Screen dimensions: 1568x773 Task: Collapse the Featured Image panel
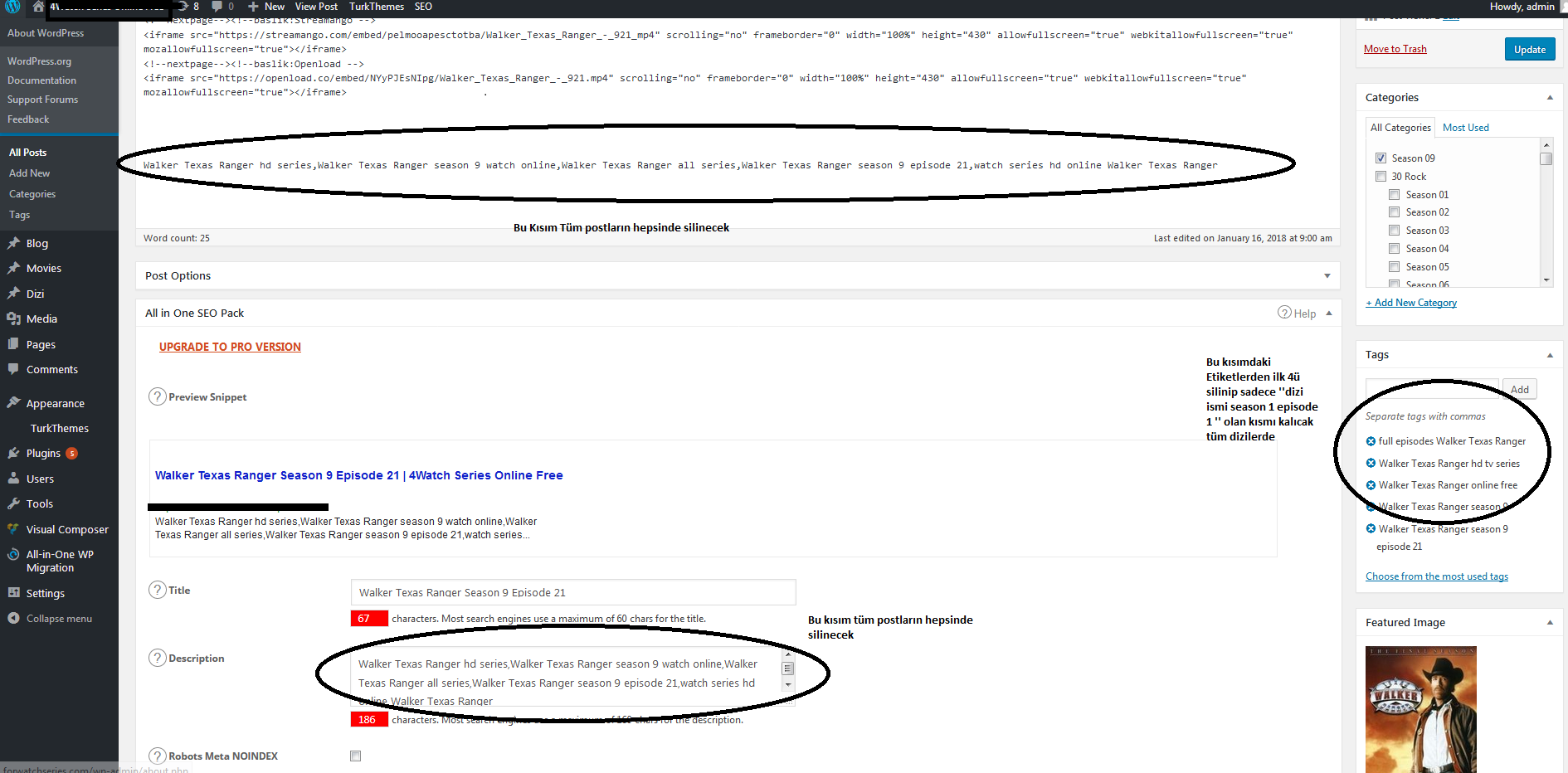tap(1550, 622)
